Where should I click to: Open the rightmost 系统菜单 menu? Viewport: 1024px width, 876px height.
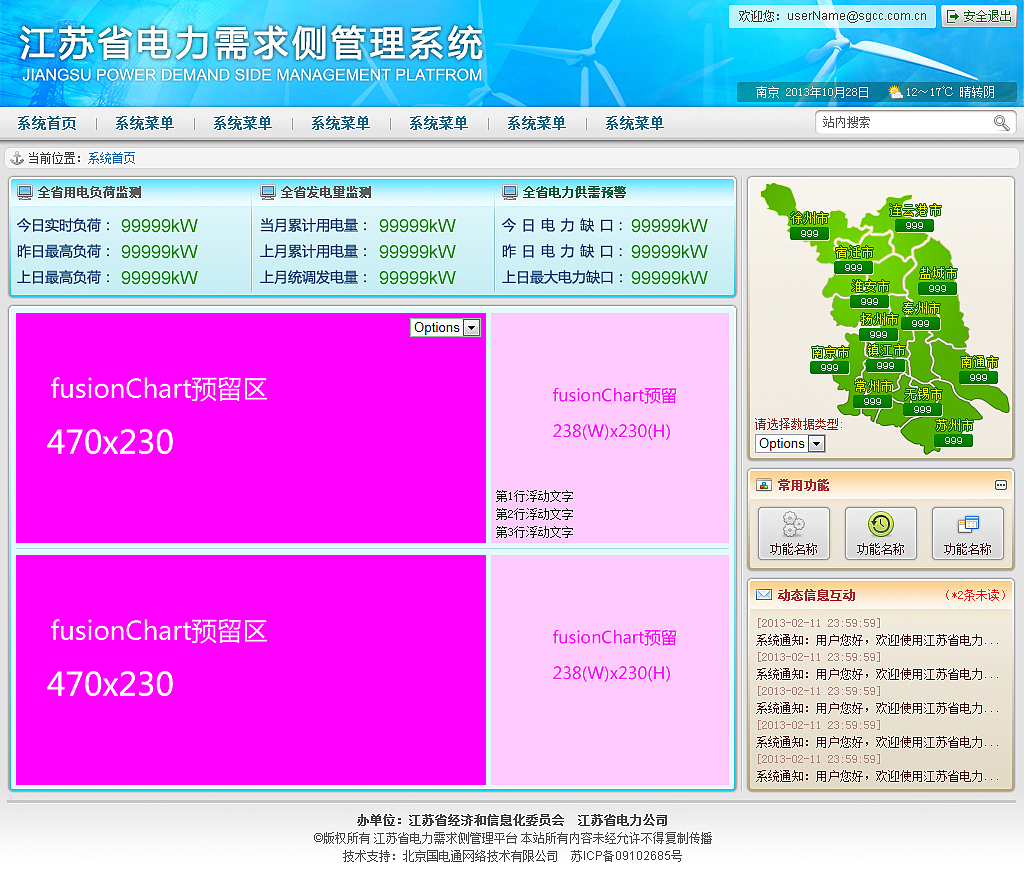632,123
